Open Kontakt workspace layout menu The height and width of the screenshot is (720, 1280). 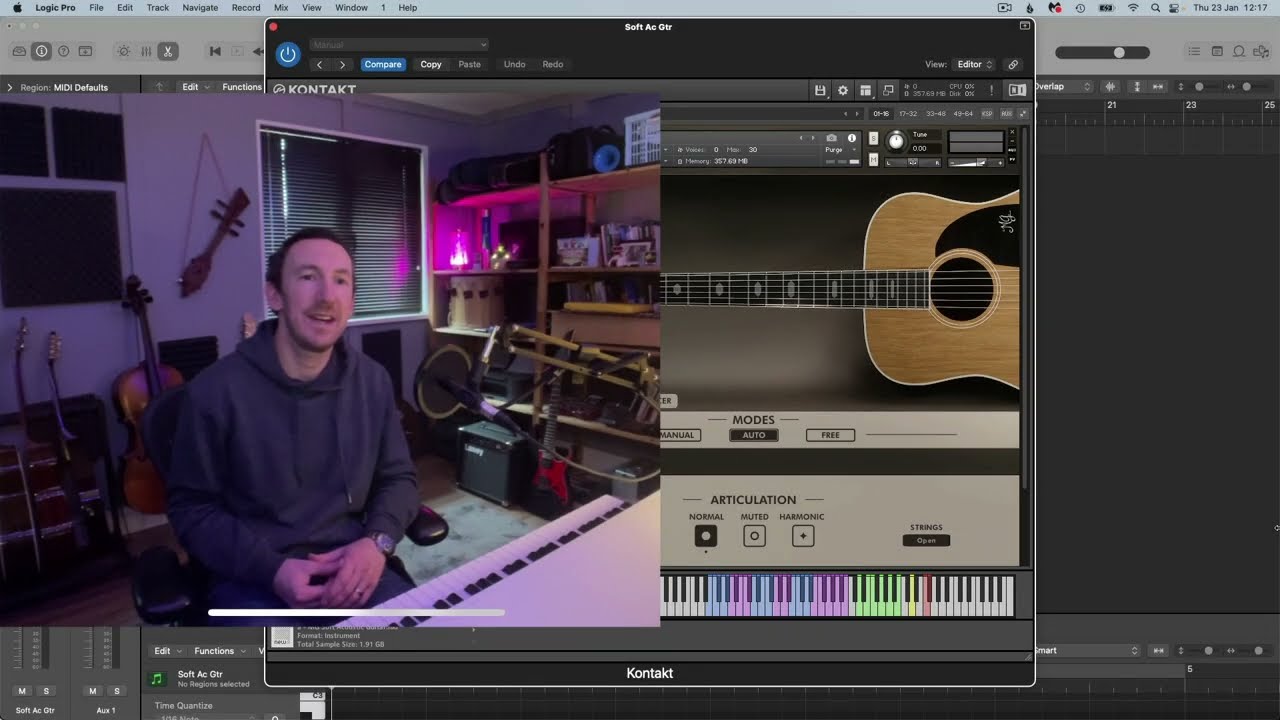tap(866, 90)
